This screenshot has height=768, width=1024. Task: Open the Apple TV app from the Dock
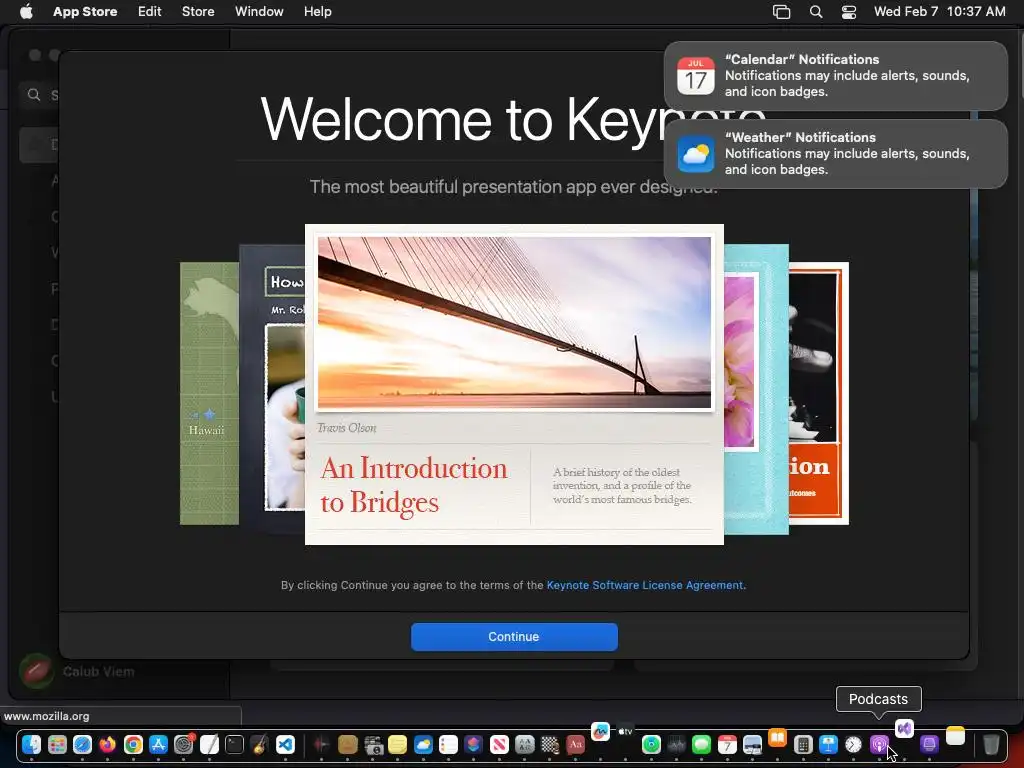coord(626,731)
